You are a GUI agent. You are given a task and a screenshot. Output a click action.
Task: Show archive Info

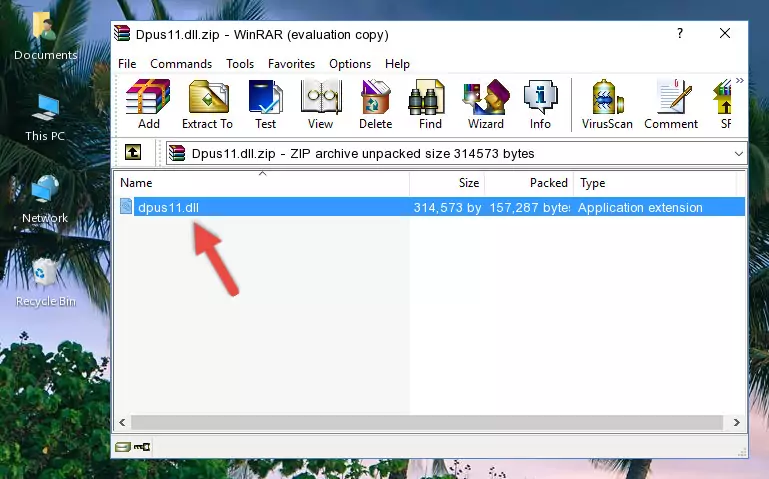(540, 104)
